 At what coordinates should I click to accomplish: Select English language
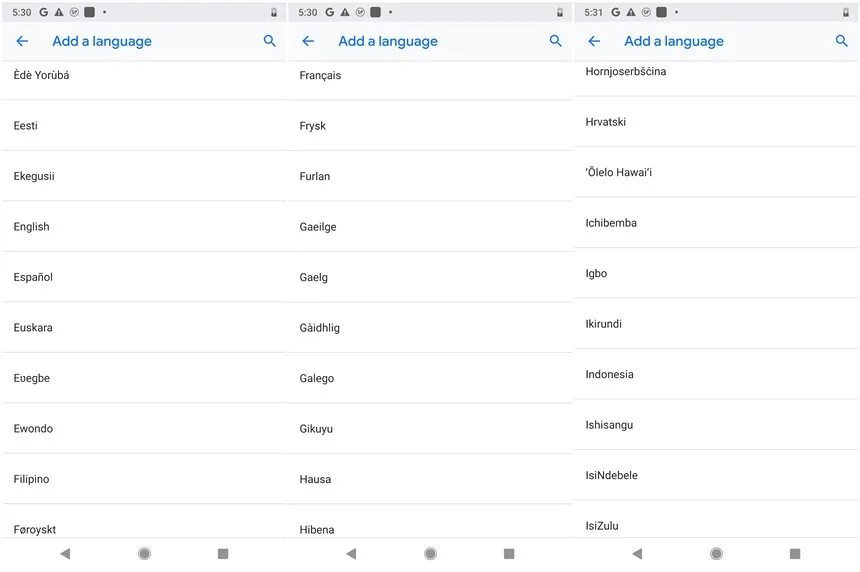[144, 226]
